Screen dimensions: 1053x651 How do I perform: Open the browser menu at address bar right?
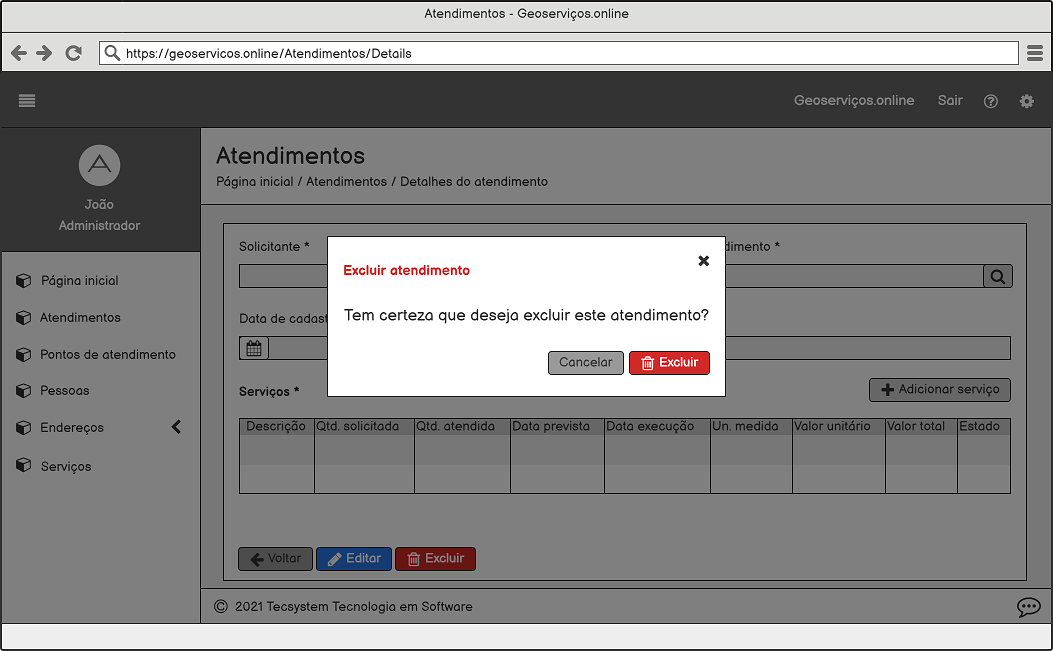pyautogui.click(x=1035, y=54)
